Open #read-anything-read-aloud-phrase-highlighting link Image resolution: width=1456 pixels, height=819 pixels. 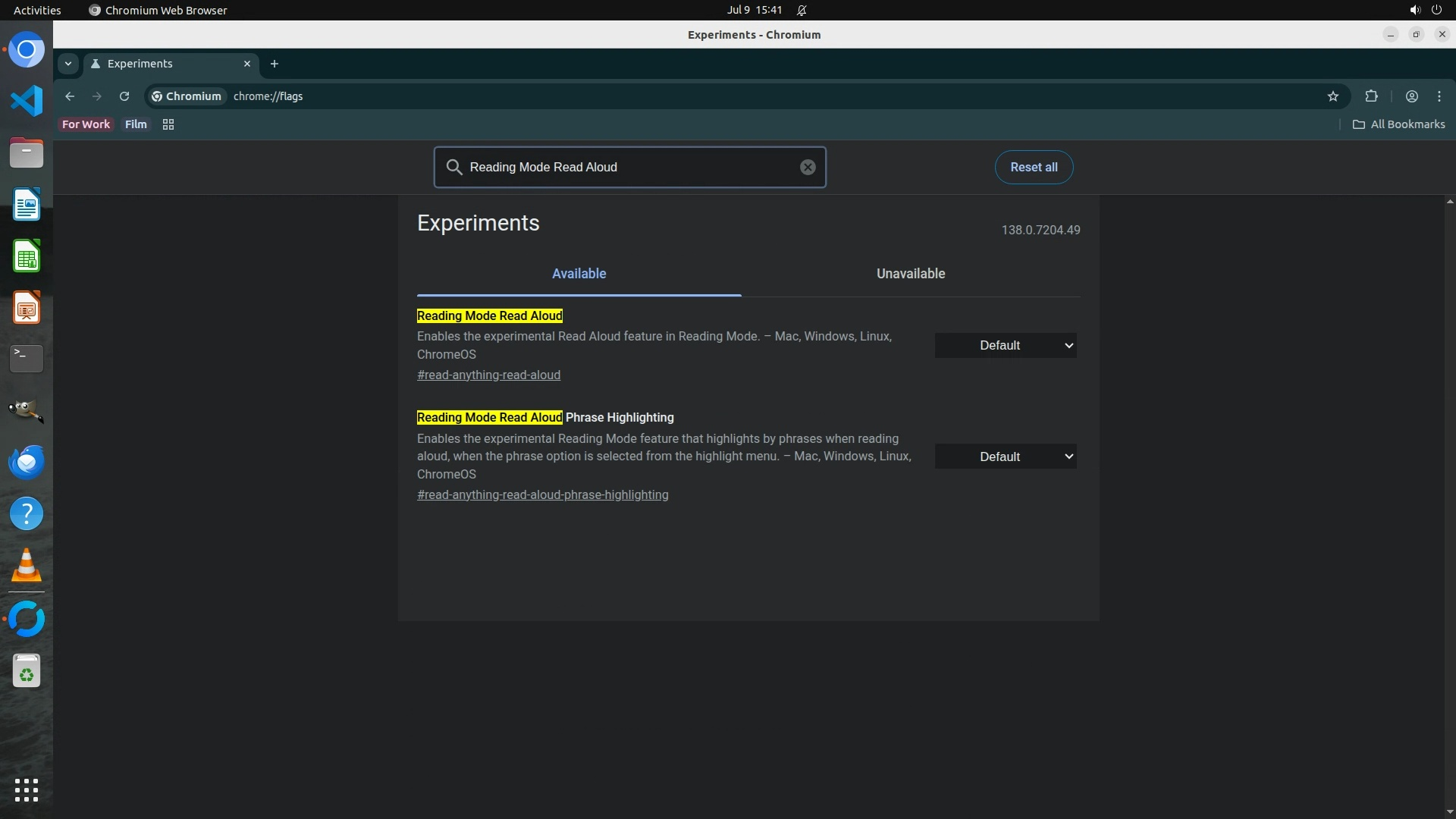[x=542, y=495]
